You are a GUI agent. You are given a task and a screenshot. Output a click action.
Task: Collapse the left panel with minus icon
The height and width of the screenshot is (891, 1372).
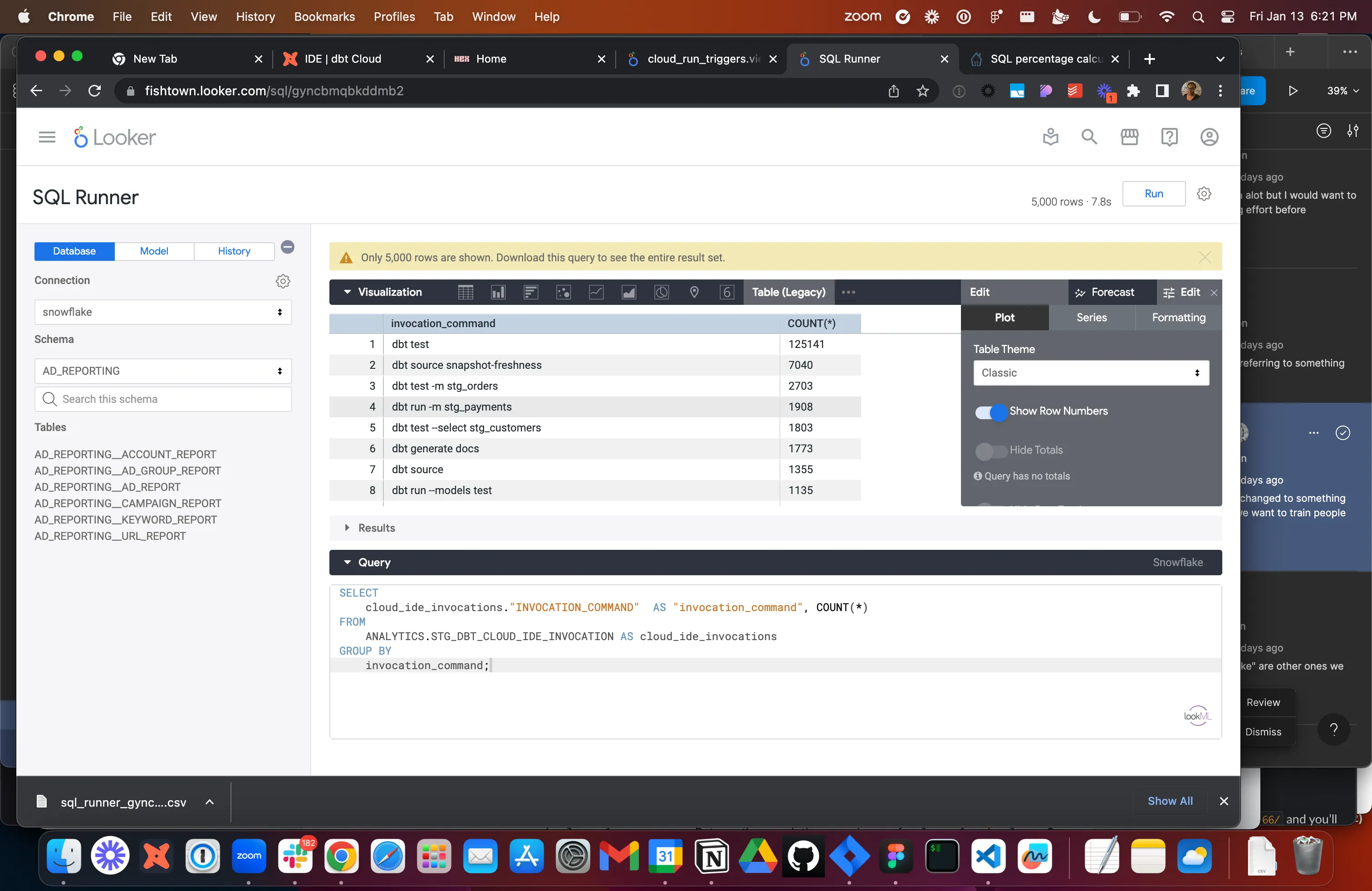tap(288, 247)
